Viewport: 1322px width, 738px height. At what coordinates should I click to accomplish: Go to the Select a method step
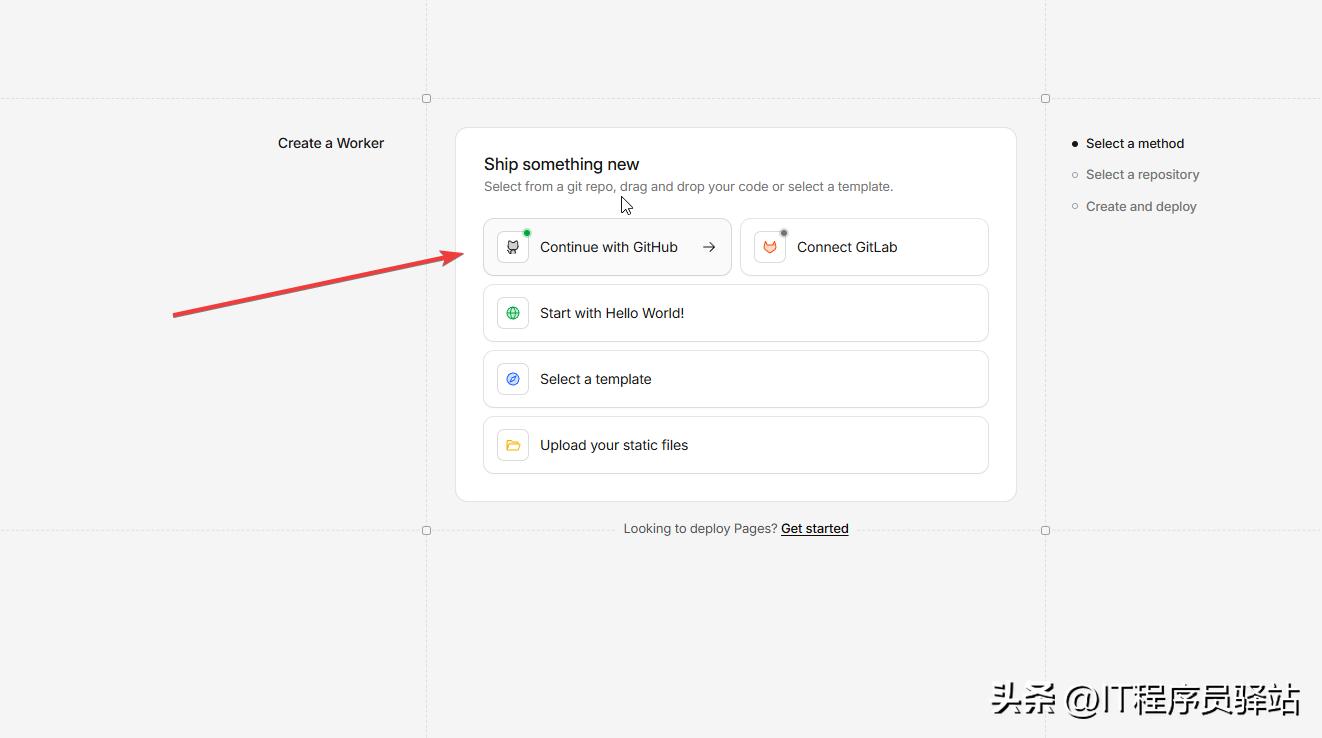[x=1134, y=143]
